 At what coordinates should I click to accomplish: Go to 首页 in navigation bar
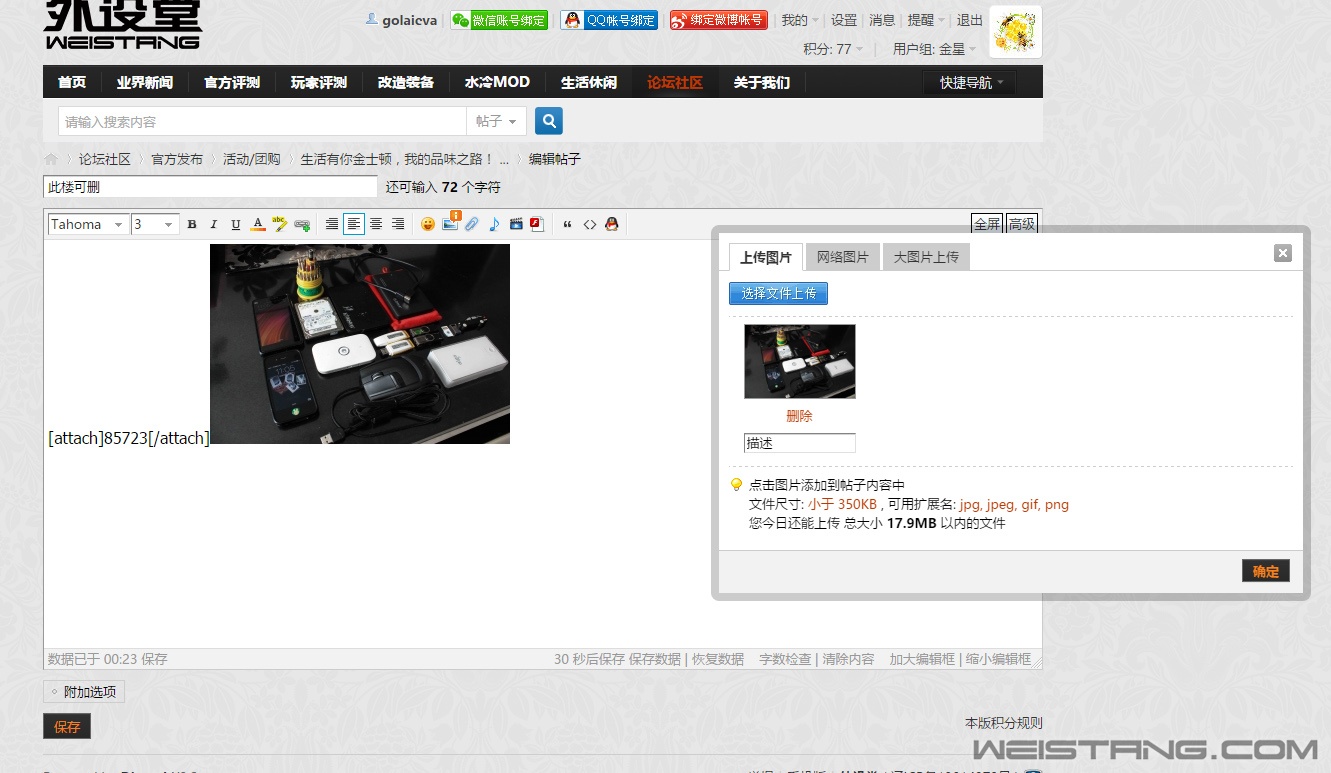(72, 82)
